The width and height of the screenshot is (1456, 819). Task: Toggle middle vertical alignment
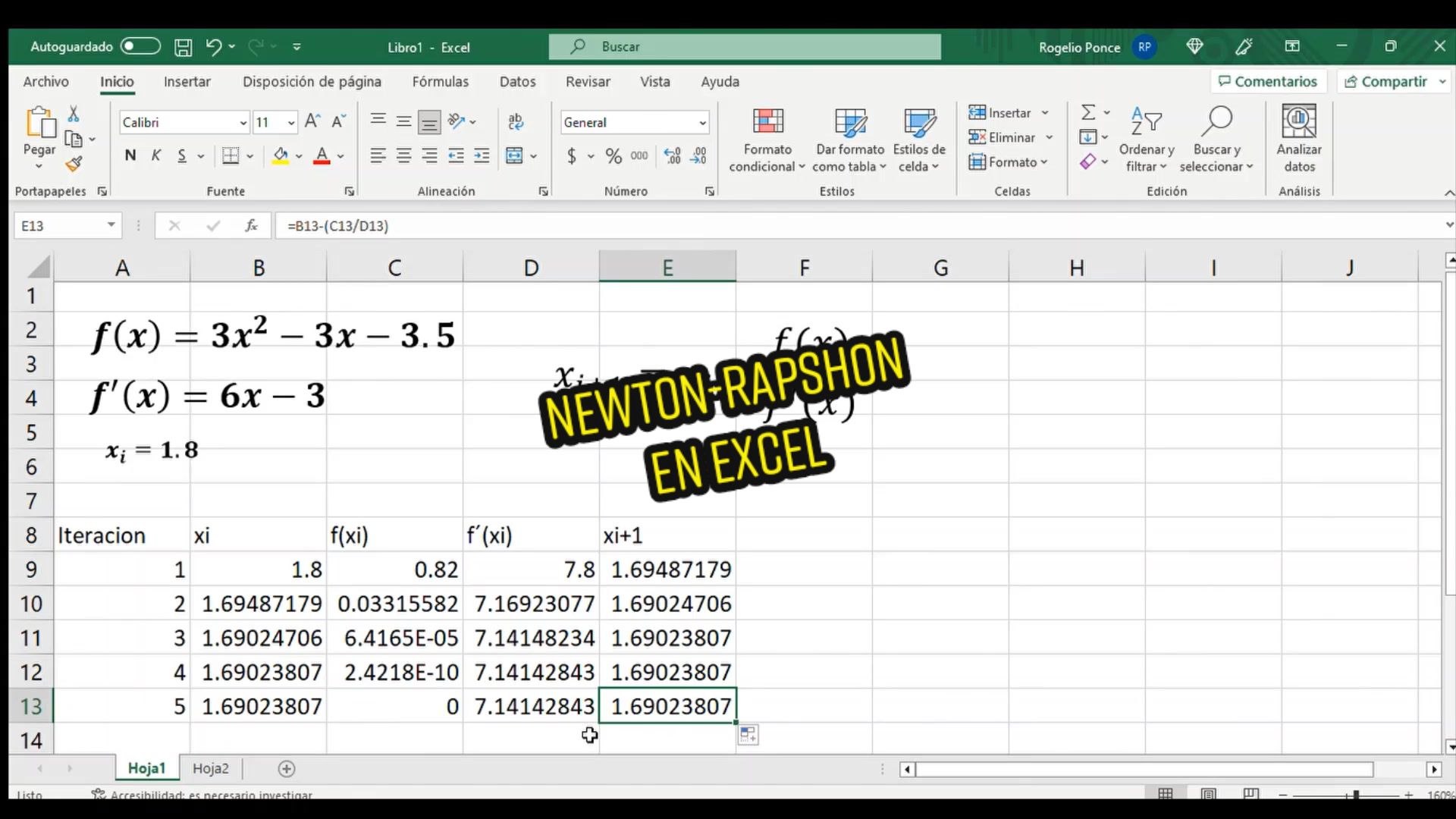pyautogui.click(x=403, y=121)
